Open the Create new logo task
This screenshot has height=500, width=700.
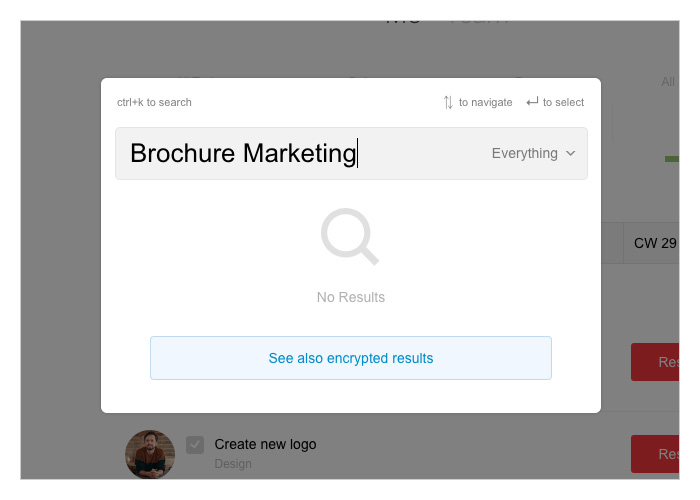coord(265,444)
